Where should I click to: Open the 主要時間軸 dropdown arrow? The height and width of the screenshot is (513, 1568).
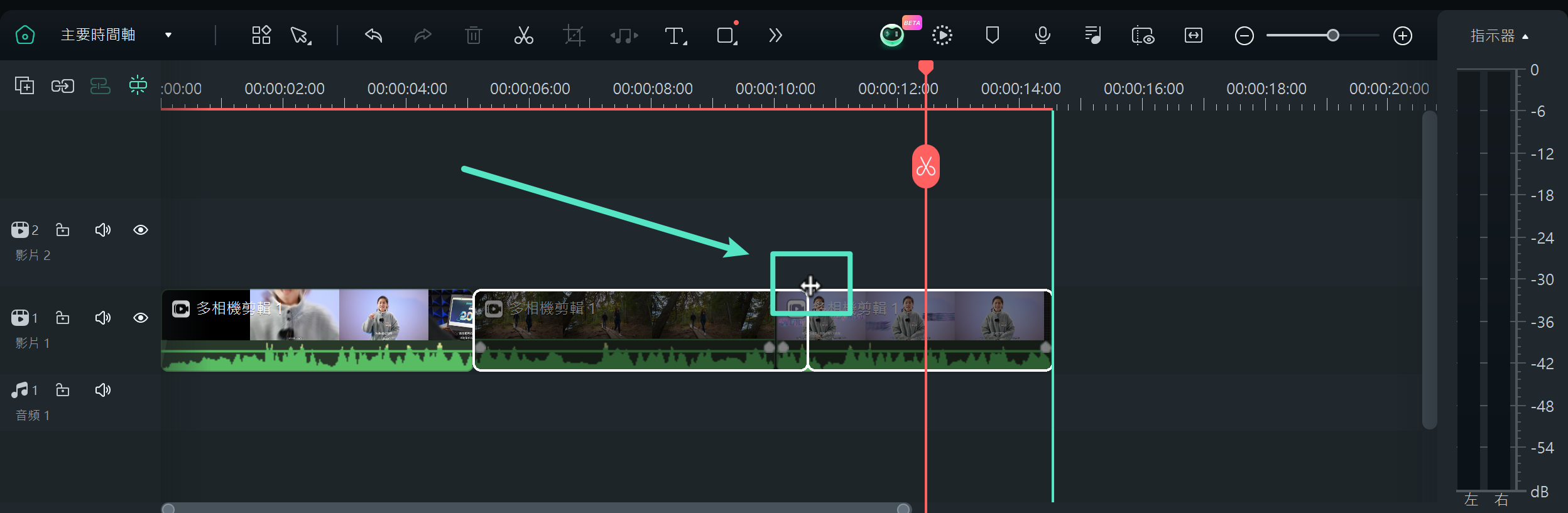168,35
